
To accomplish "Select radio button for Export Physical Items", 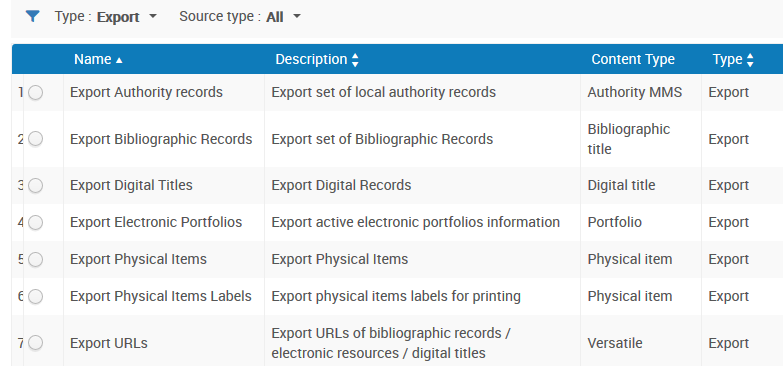I will 35,259.
